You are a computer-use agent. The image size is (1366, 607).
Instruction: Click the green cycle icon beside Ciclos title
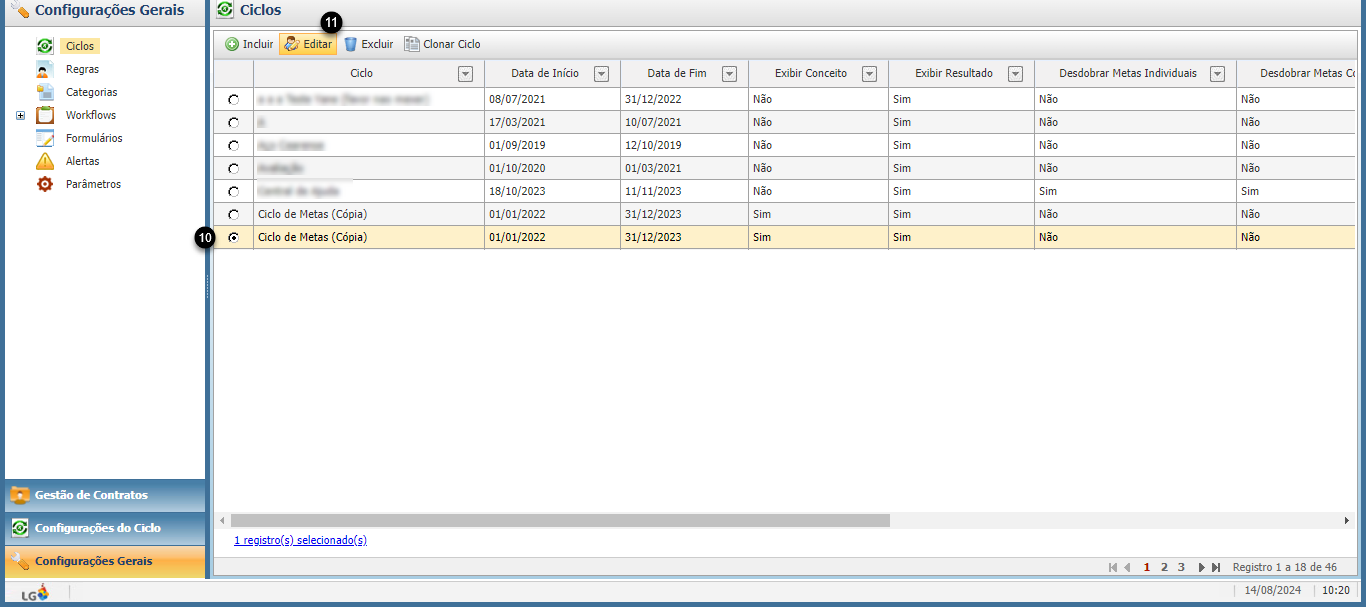coord(225,10)
